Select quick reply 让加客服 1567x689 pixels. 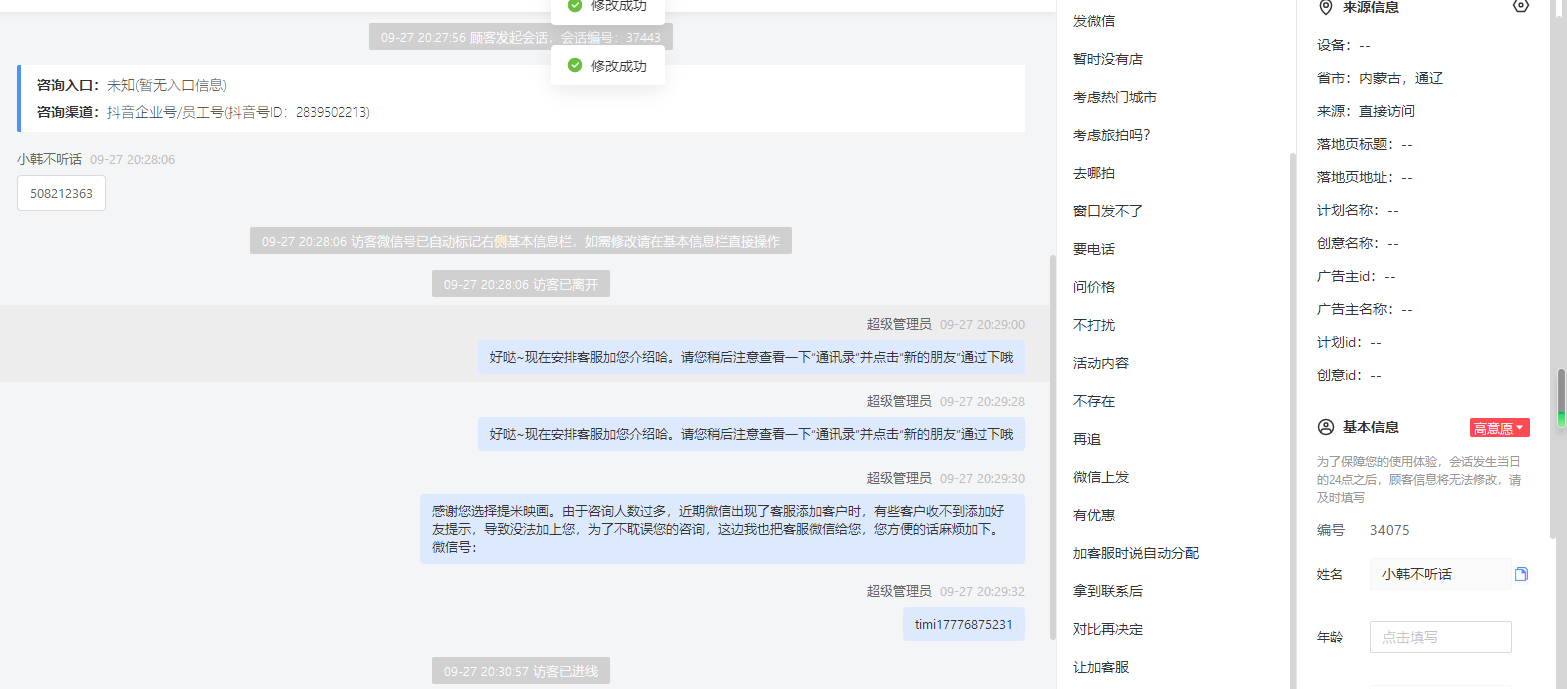click(1101, 667)
